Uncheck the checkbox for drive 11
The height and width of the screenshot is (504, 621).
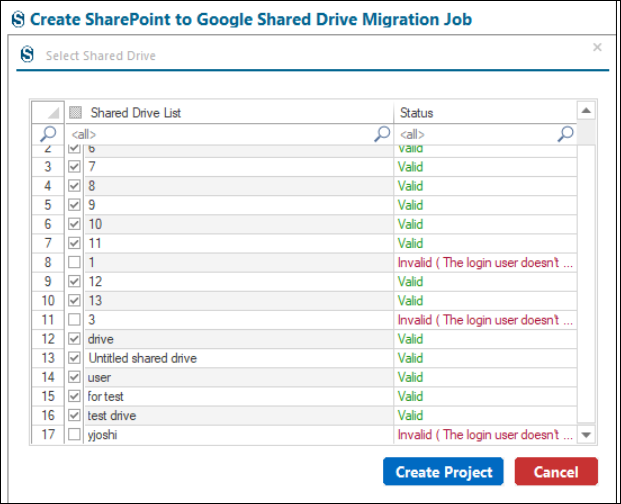(74, 243)
